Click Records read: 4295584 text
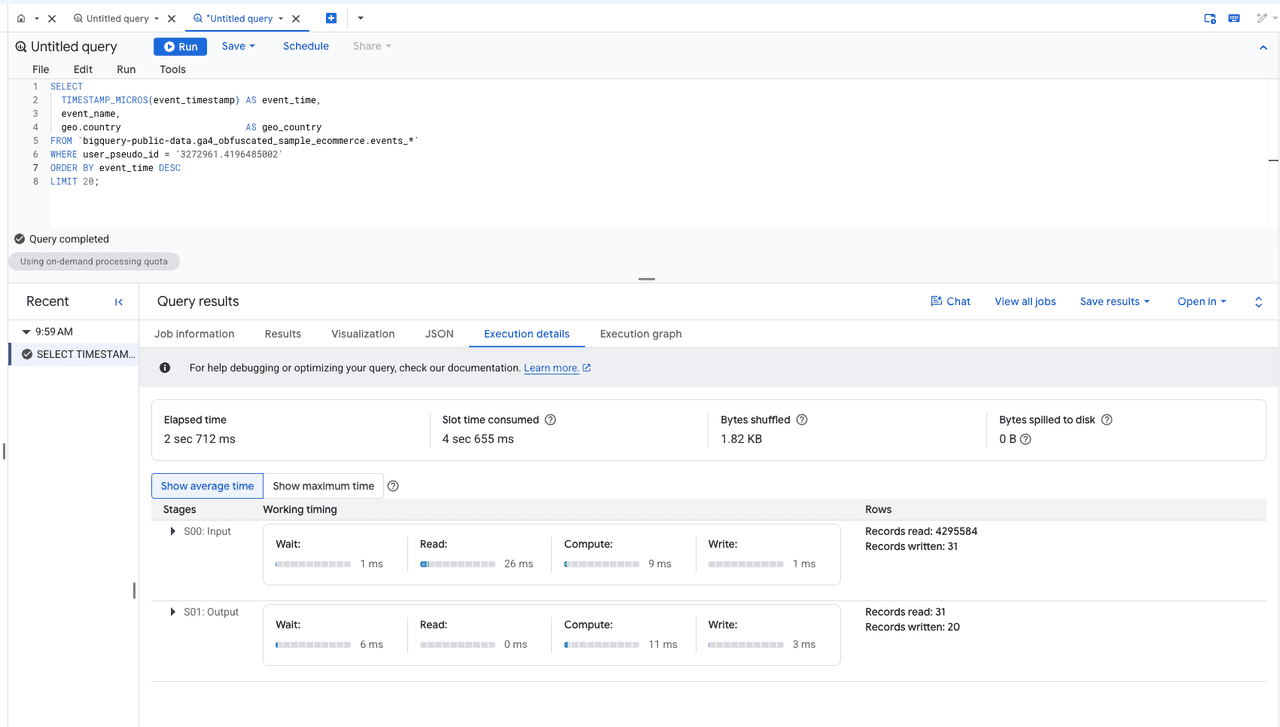Image resolution: width=1280 pixels, height=727 pixels. [x=921, y=531]
